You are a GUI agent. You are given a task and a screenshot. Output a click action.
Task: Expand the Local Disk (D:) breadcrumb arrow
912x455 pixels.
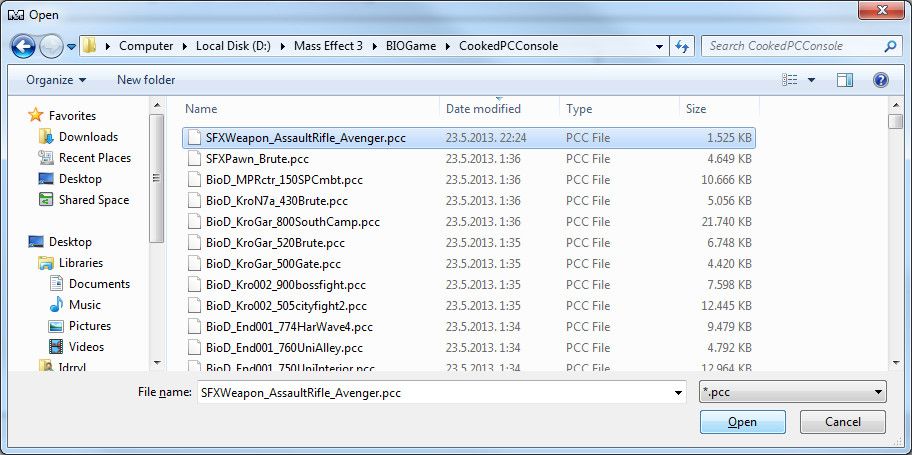tap(283, 46)
